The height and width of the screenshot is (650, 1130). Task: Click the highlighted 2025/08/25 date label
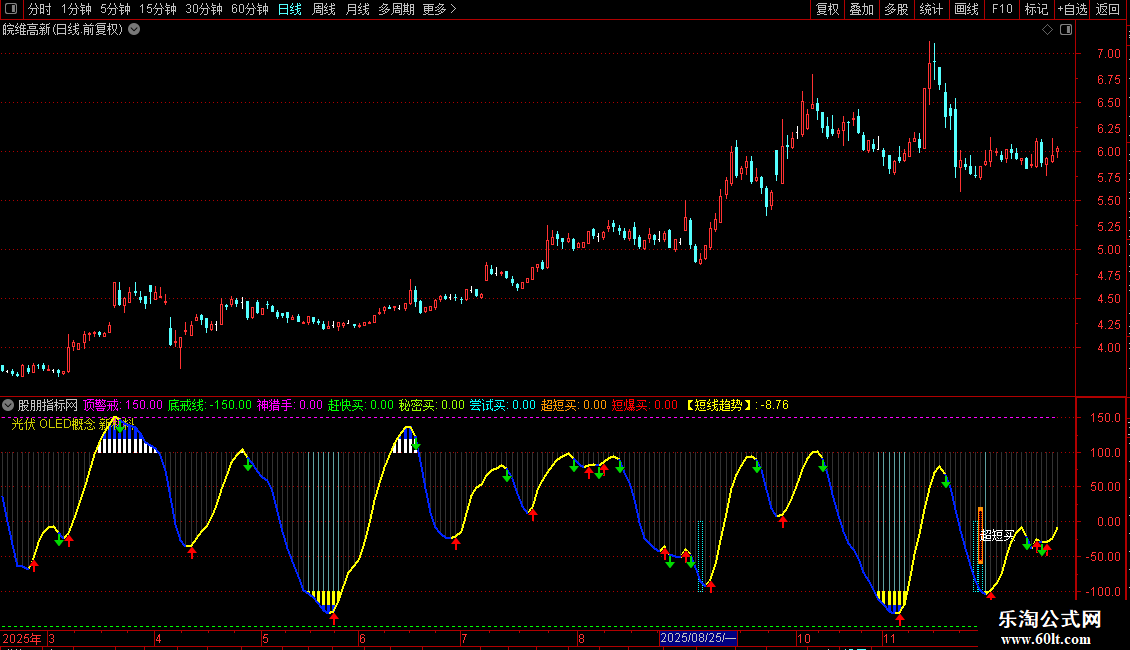click(x=698, y=638)
